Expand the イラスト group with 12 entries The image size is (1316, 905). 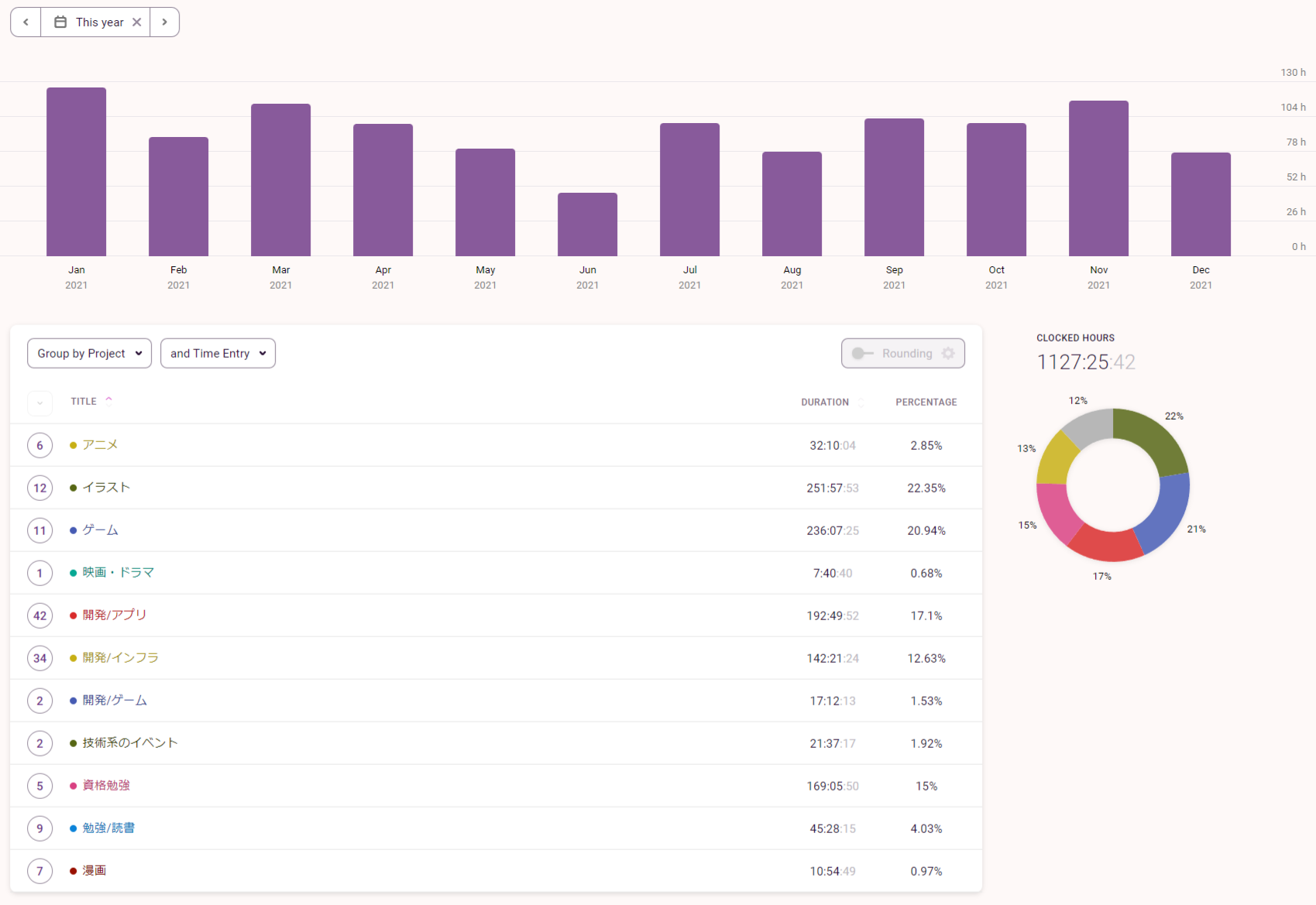click(x=40, y=488)
